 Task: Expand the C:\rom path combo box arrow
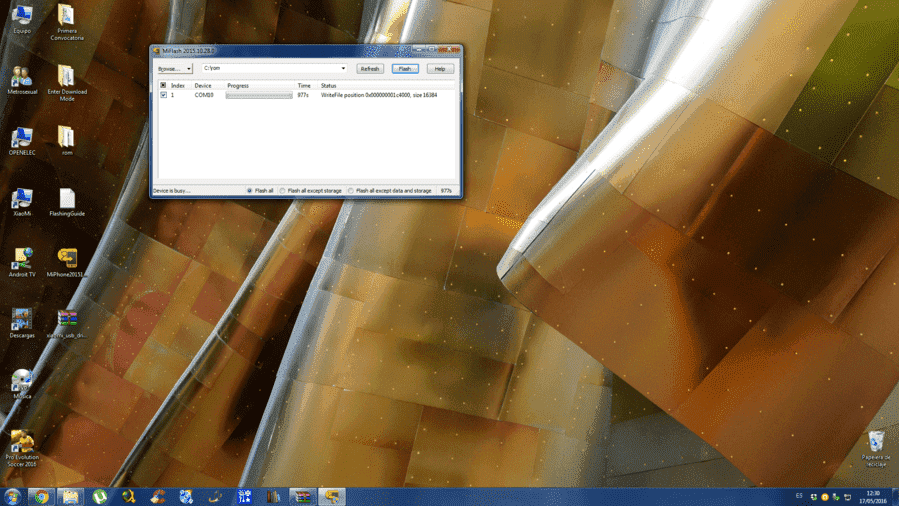coord(343,68)
